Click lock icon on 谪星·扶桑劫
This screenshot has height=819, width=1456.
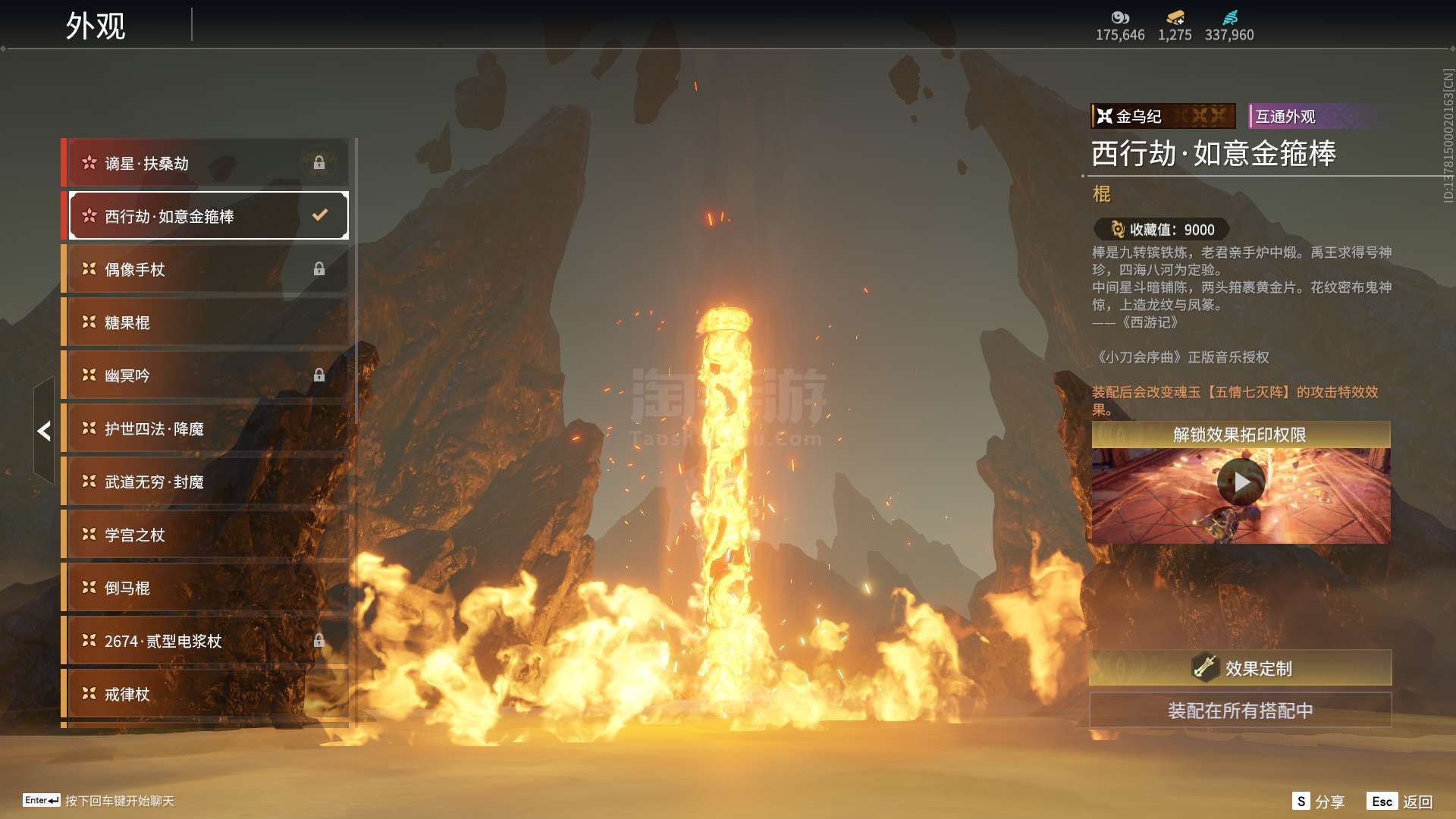[x=319, y=163]
